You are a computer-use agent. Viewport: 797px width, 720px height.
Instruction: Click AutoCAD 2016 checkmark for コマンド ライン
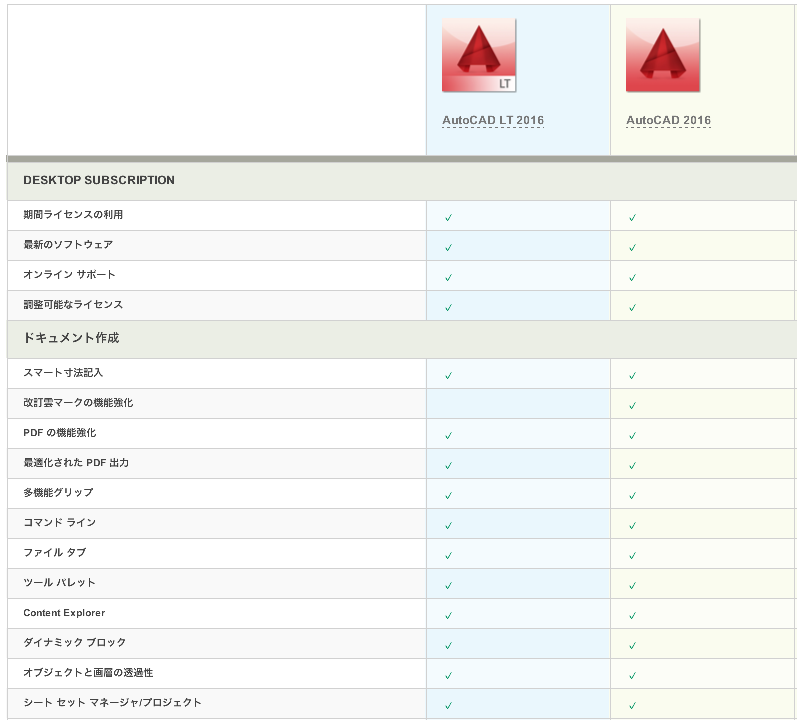coord(632,526)
